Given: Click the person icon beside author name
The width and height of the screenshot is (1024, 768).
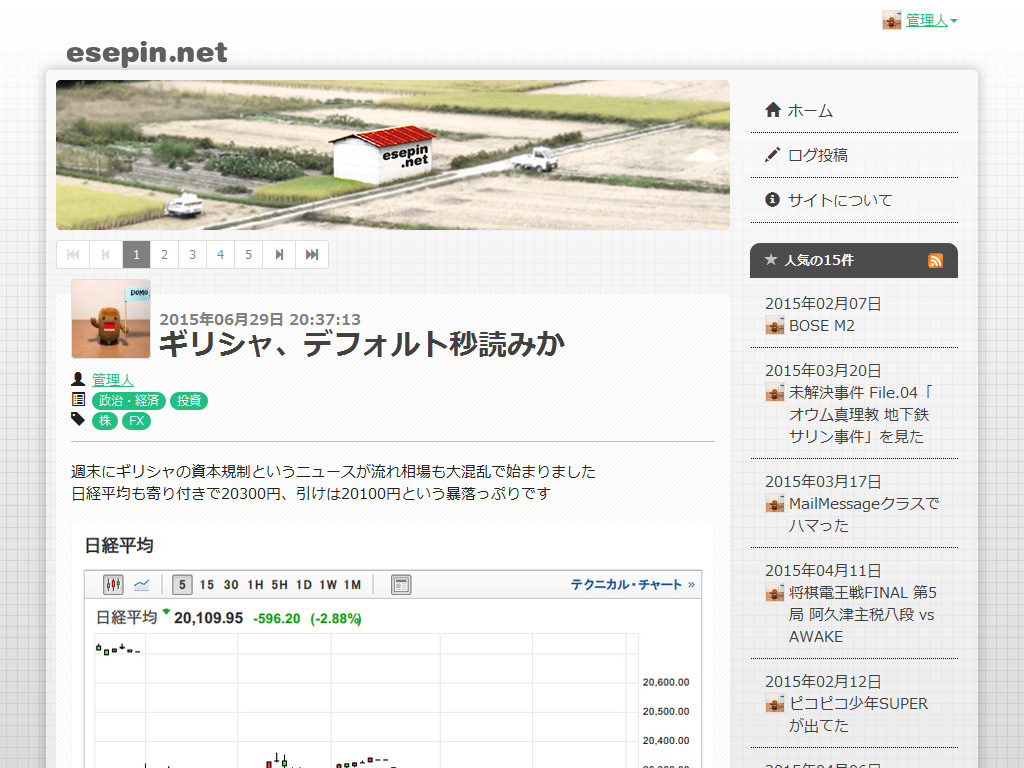Looking at the screenshot, I should pyautogui.click(x=78, y=379).
